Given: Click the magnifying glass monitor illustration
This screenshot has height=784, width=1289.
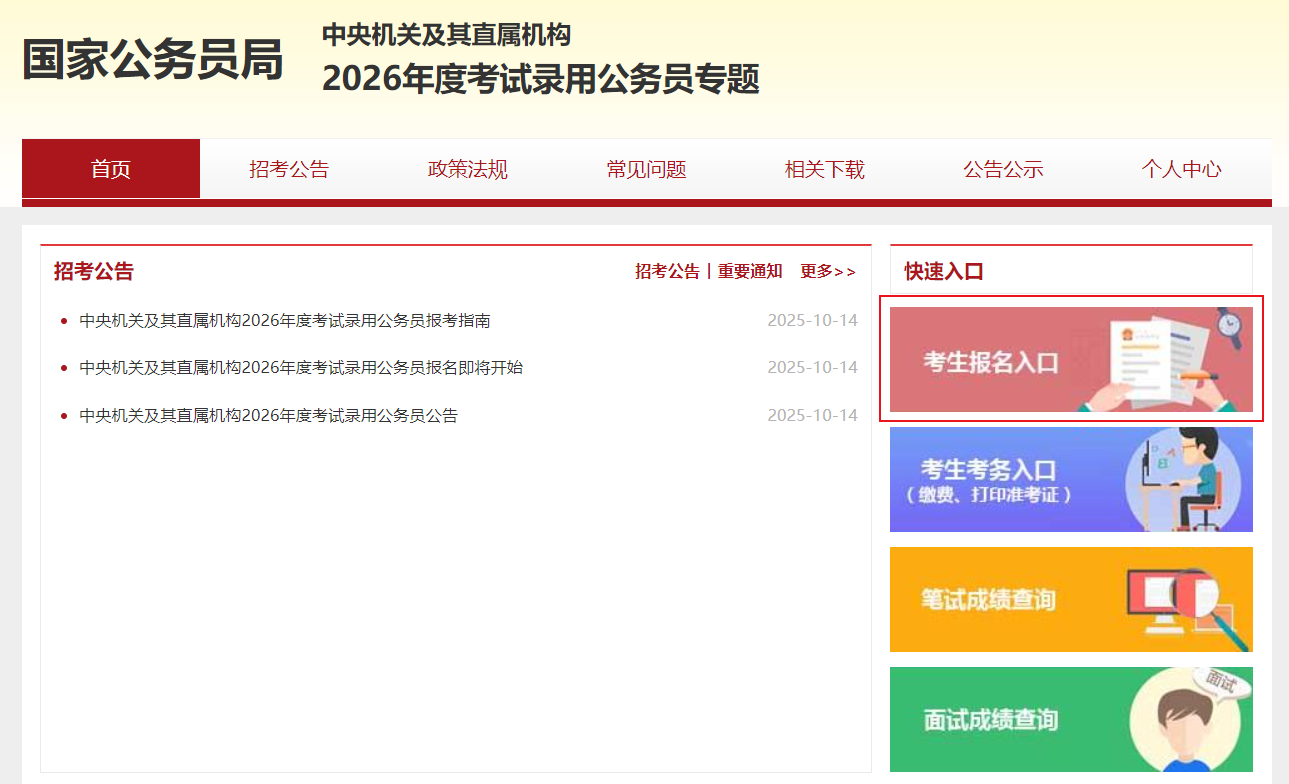Looking at the screenshot, I should (1185, 600).
